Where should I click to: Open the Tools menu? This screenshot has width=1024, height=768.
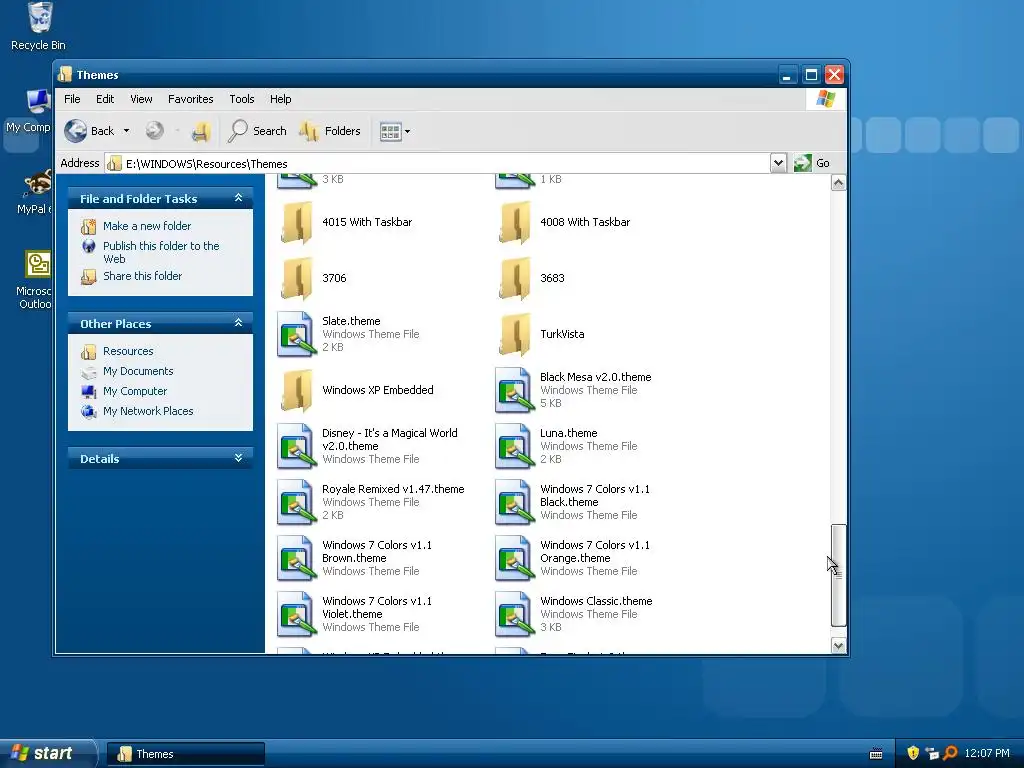[x=242, y=99]
